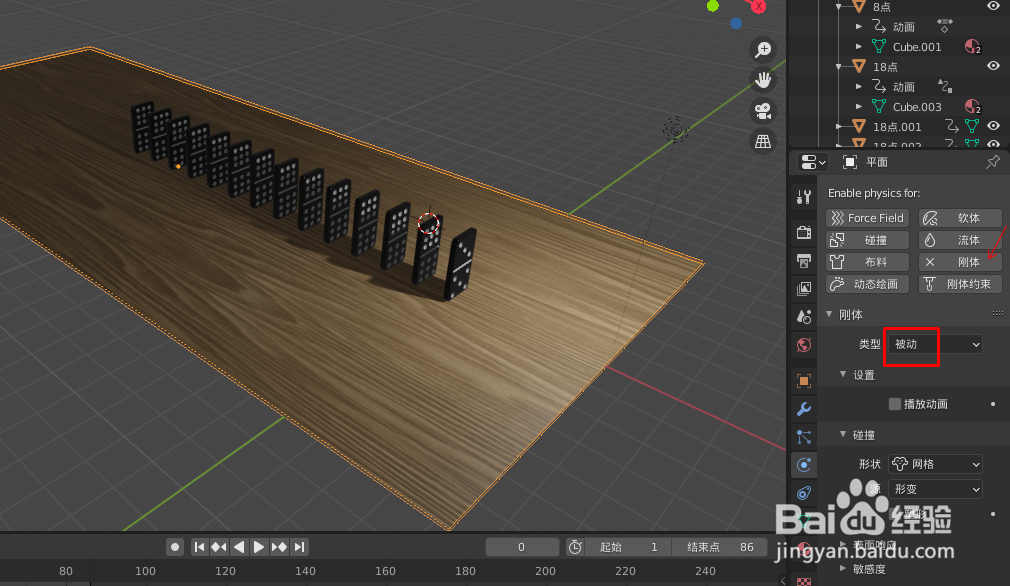Add a 刚体约束 rigid body constraint
This screenshot has height=586, width=1010.
[x=960, y=283]
